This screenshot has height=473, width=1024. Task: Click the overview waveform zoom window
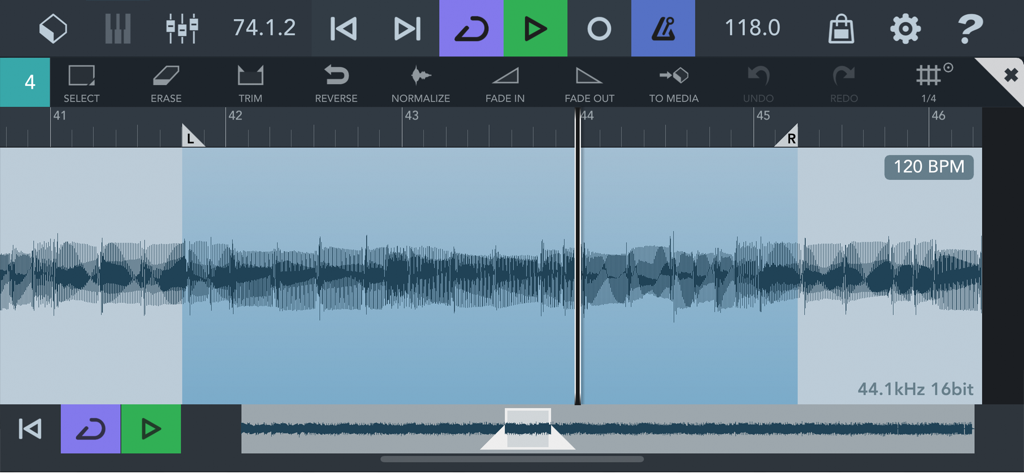coord(527,426)
